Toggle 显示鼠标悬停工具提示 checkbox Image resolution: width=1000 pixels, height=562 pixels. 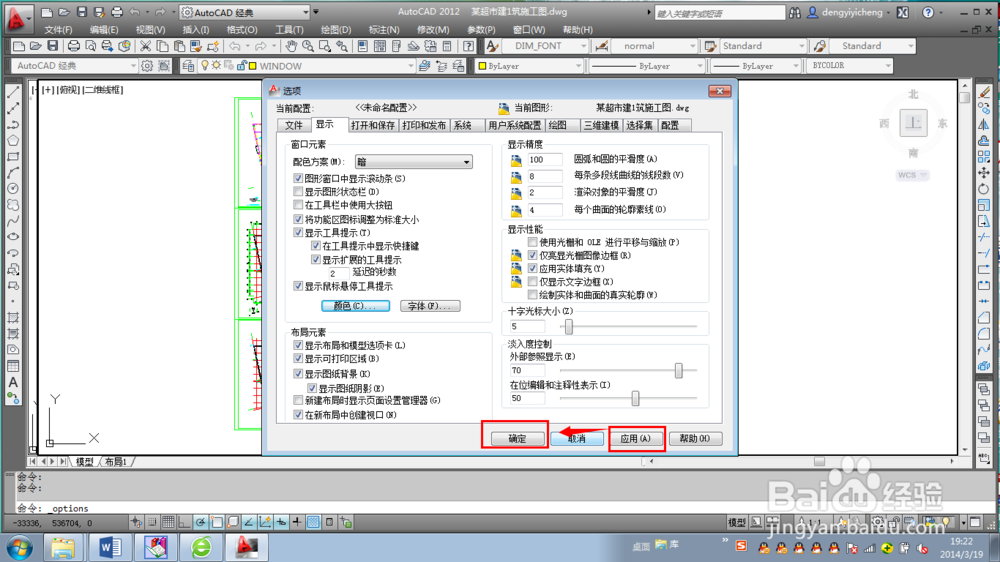(x=298, y=286)
